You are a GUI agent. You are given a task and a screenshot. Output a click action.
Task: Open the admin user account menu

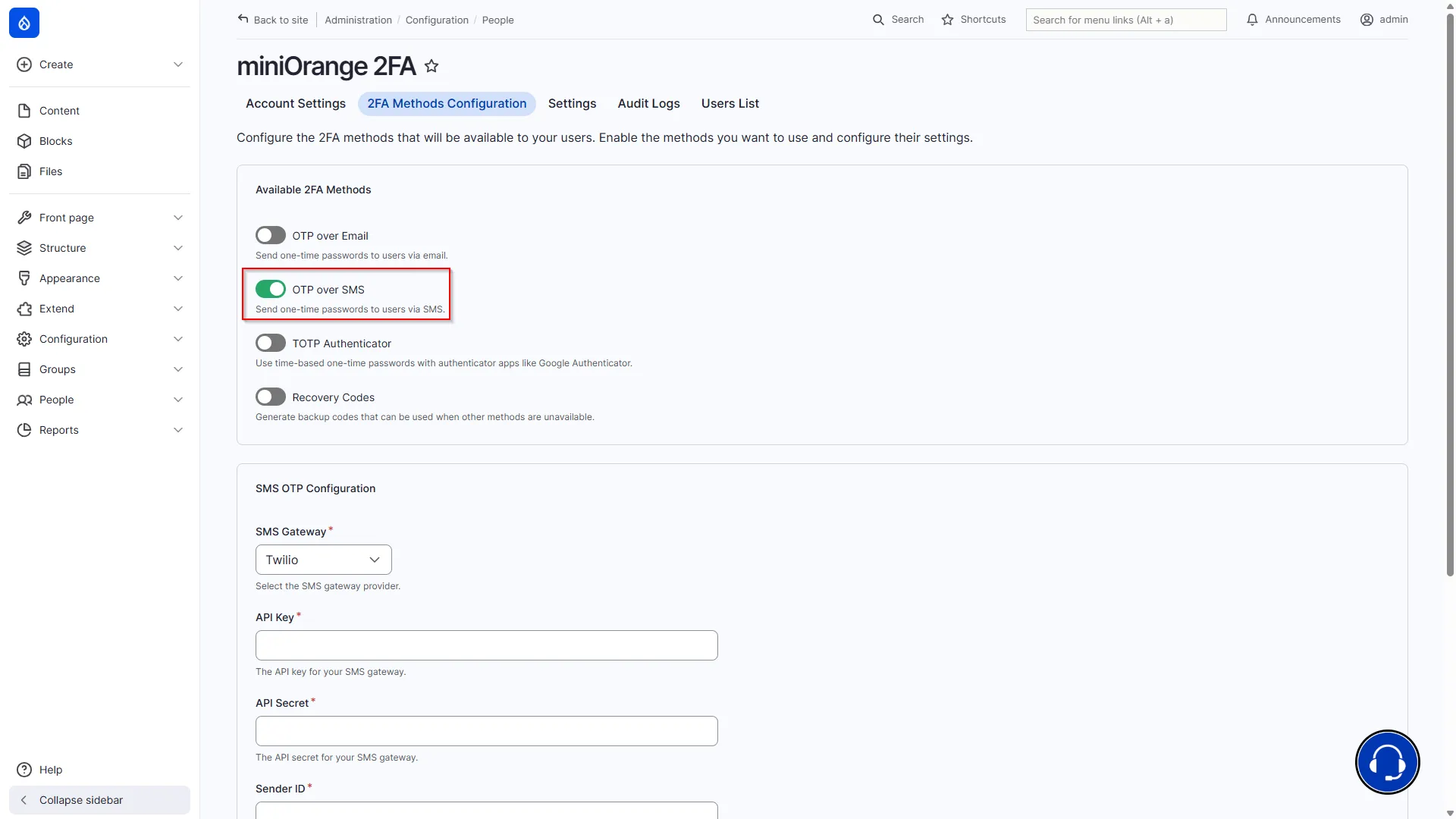pos(1384,20)
